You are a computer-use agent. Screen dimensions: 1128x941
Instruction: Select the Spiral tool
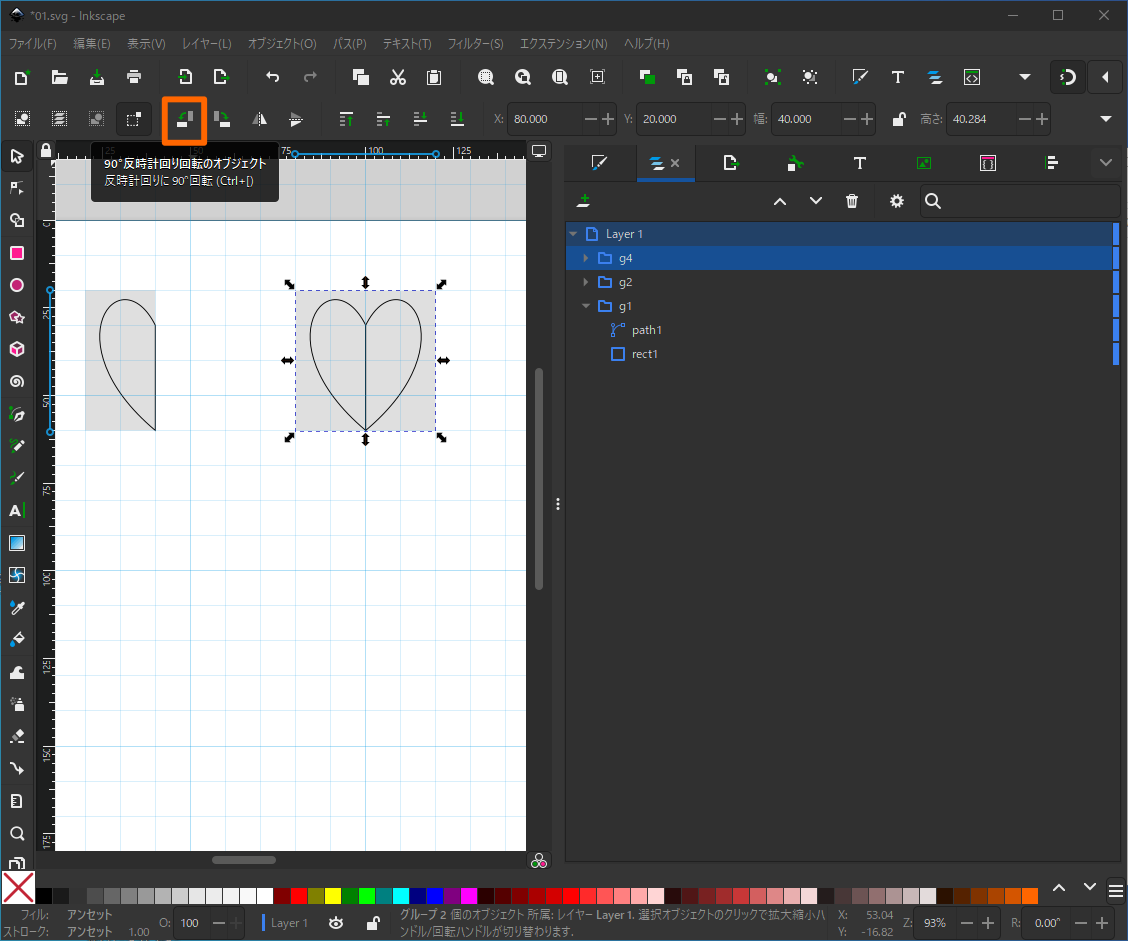click(x=17, y=382)
